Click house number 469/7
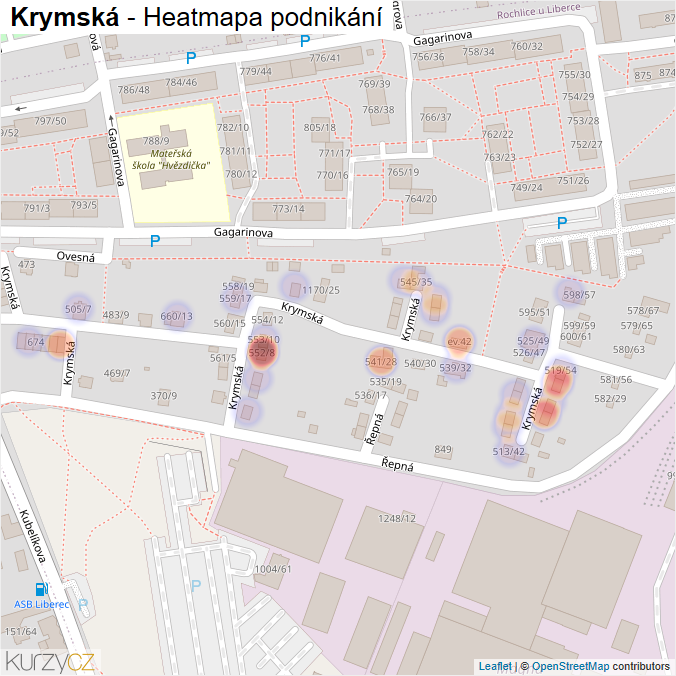Screen dimensions: 676x676 (x=117, y=373)
